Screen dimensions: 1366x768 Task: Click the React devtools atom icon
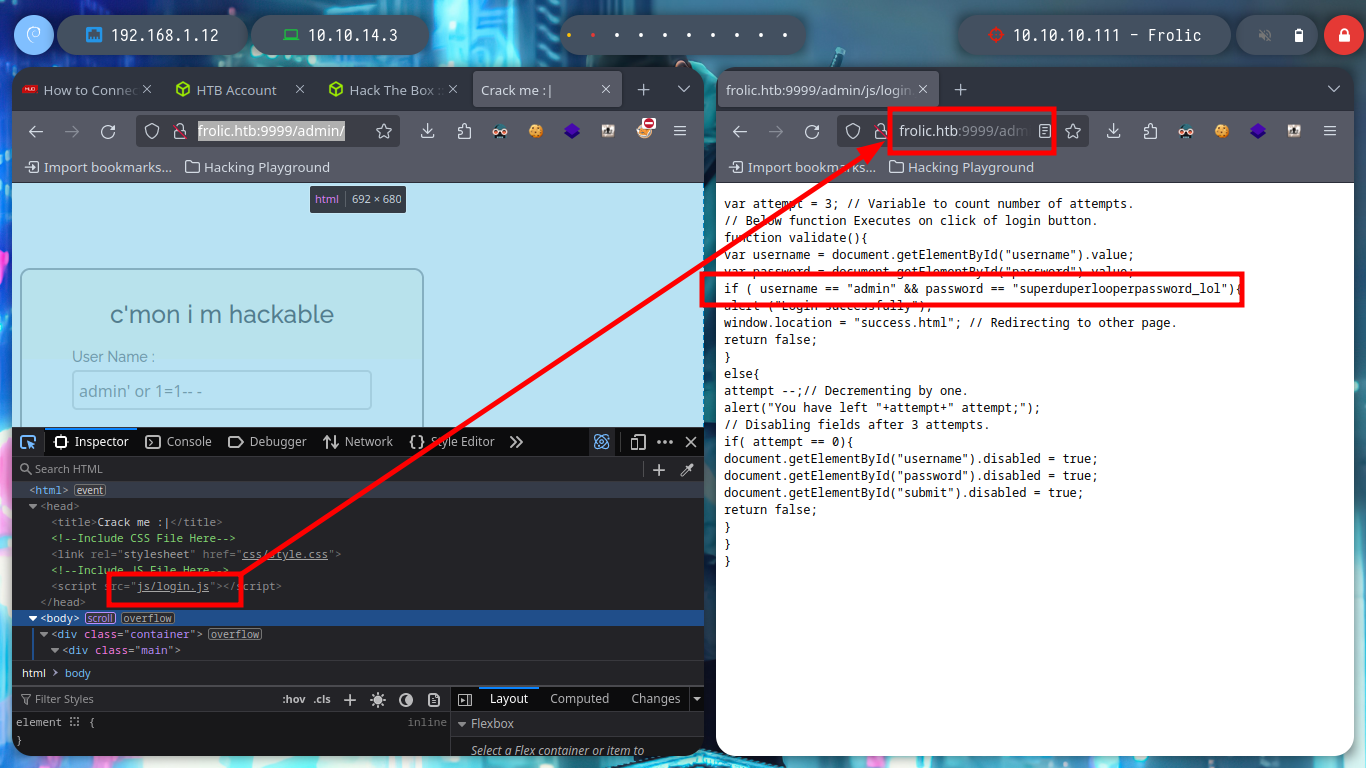[602, 442]
